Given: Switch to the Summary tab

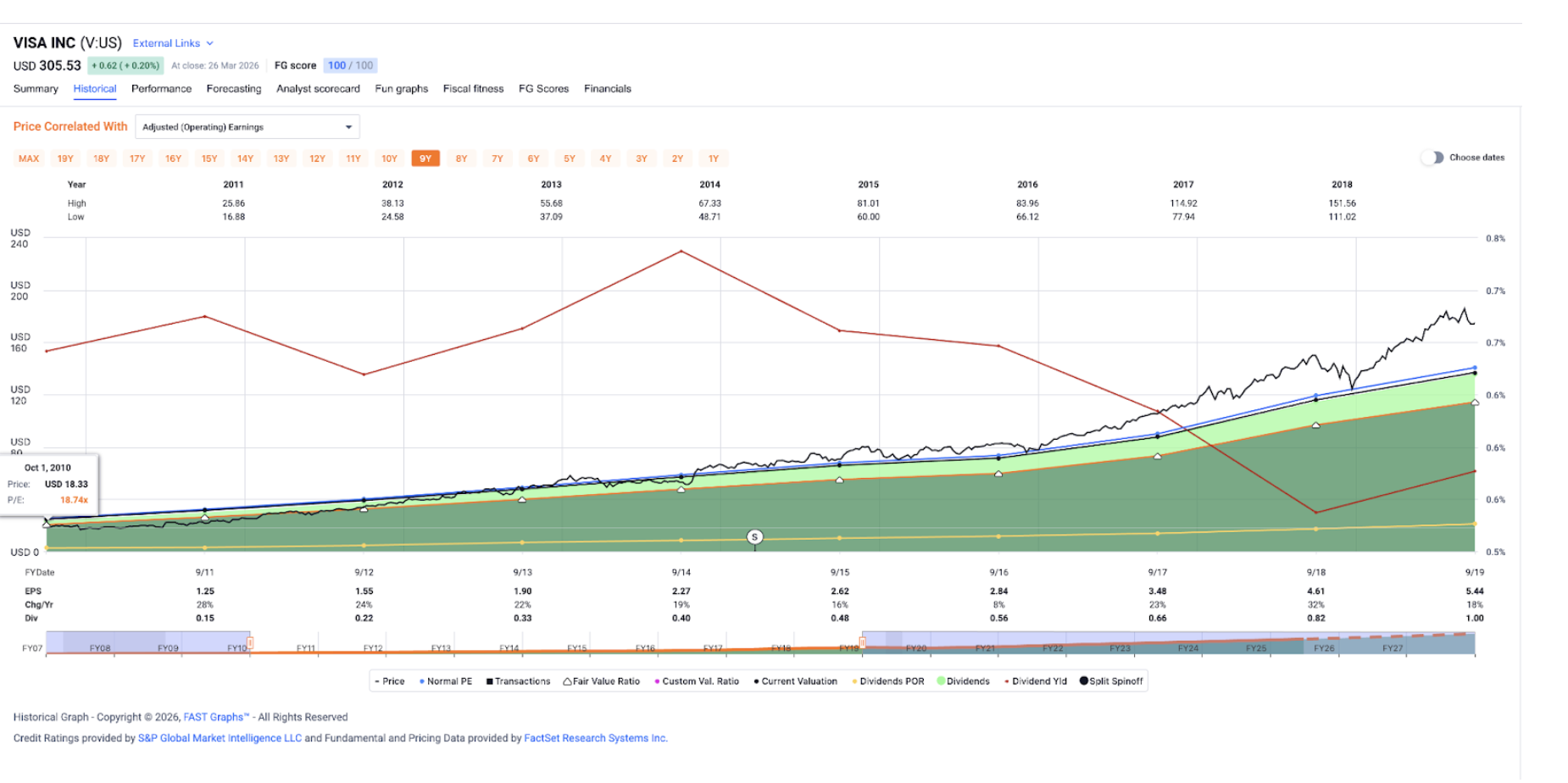Looking at the screenshot, I should 36,89.
